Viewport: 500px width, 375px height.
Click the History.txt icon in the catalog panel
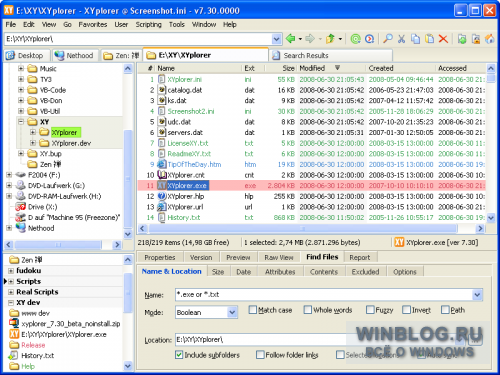pos(14,355)
